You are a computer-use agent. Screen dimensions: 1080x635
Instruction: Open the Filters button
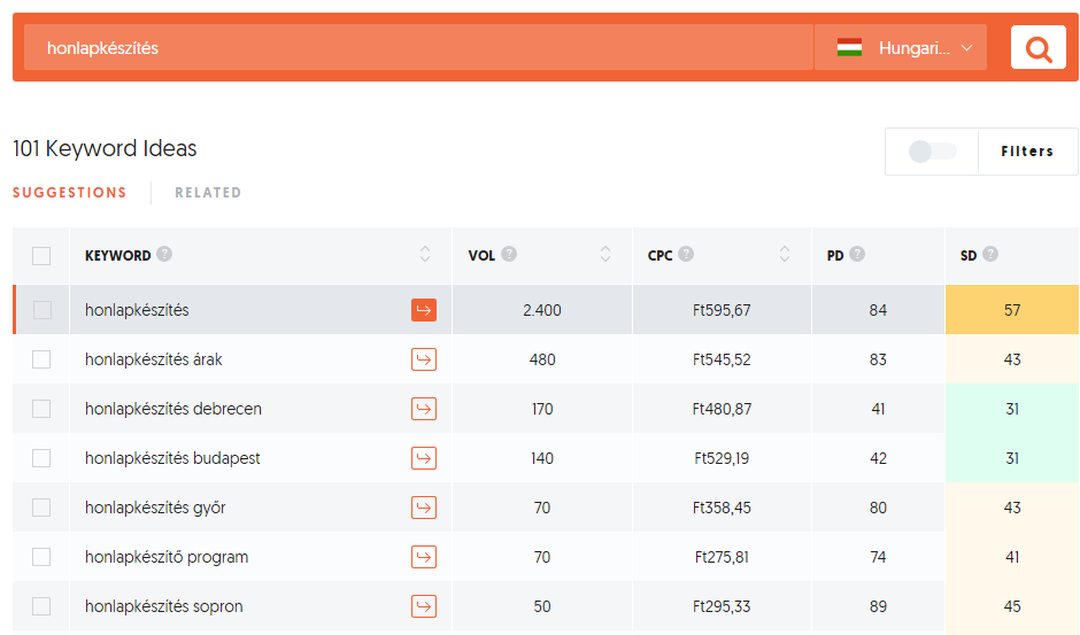point(1028,152)
